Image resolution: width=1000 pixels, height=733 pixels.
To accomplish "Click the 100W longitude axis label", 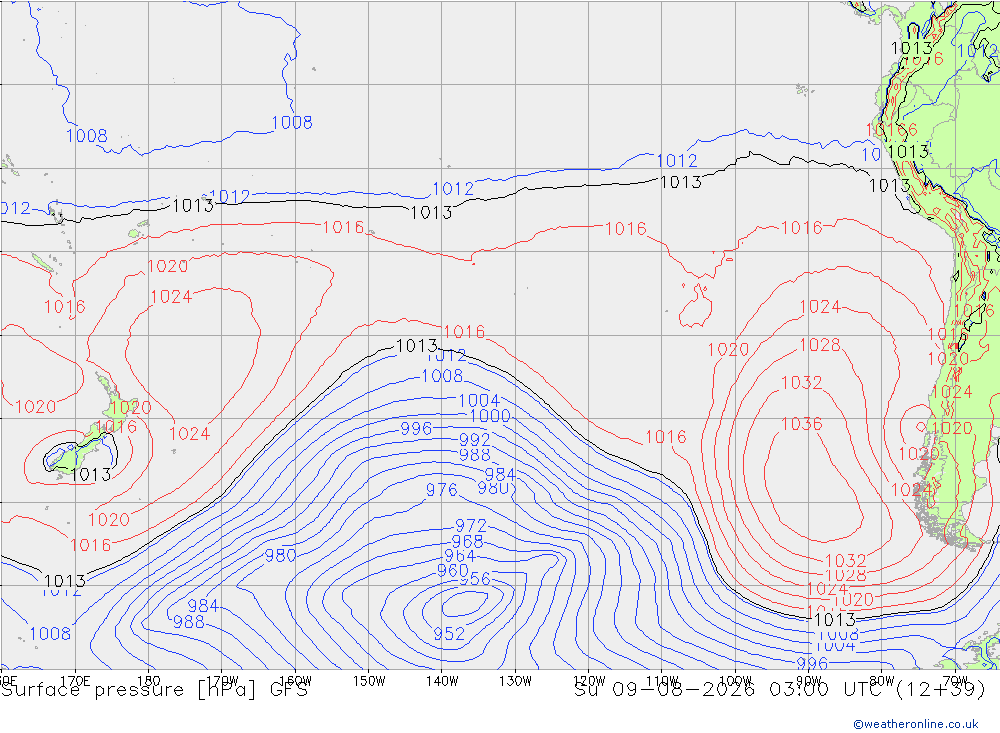I will (x=735, y=681).
